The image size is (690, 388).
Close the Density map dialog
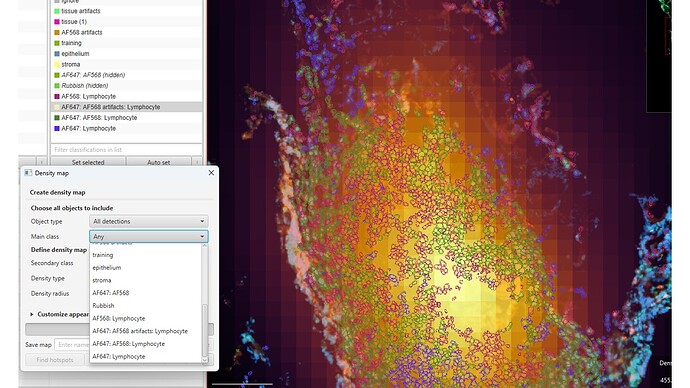coord(211,173)
